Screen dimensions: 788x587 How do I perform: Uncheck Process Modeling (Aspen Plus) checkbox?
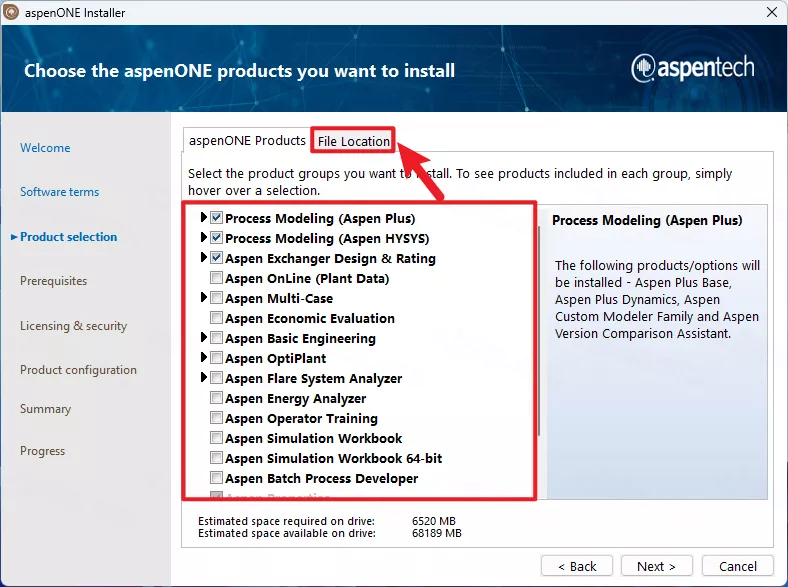(x=217, y=218)
